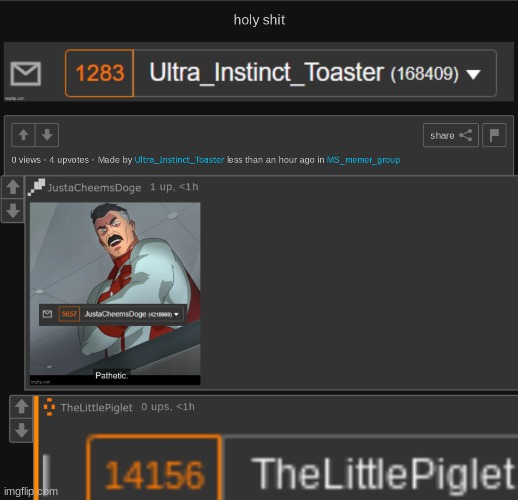
Task: Click the share button
Action: point(451,135)
